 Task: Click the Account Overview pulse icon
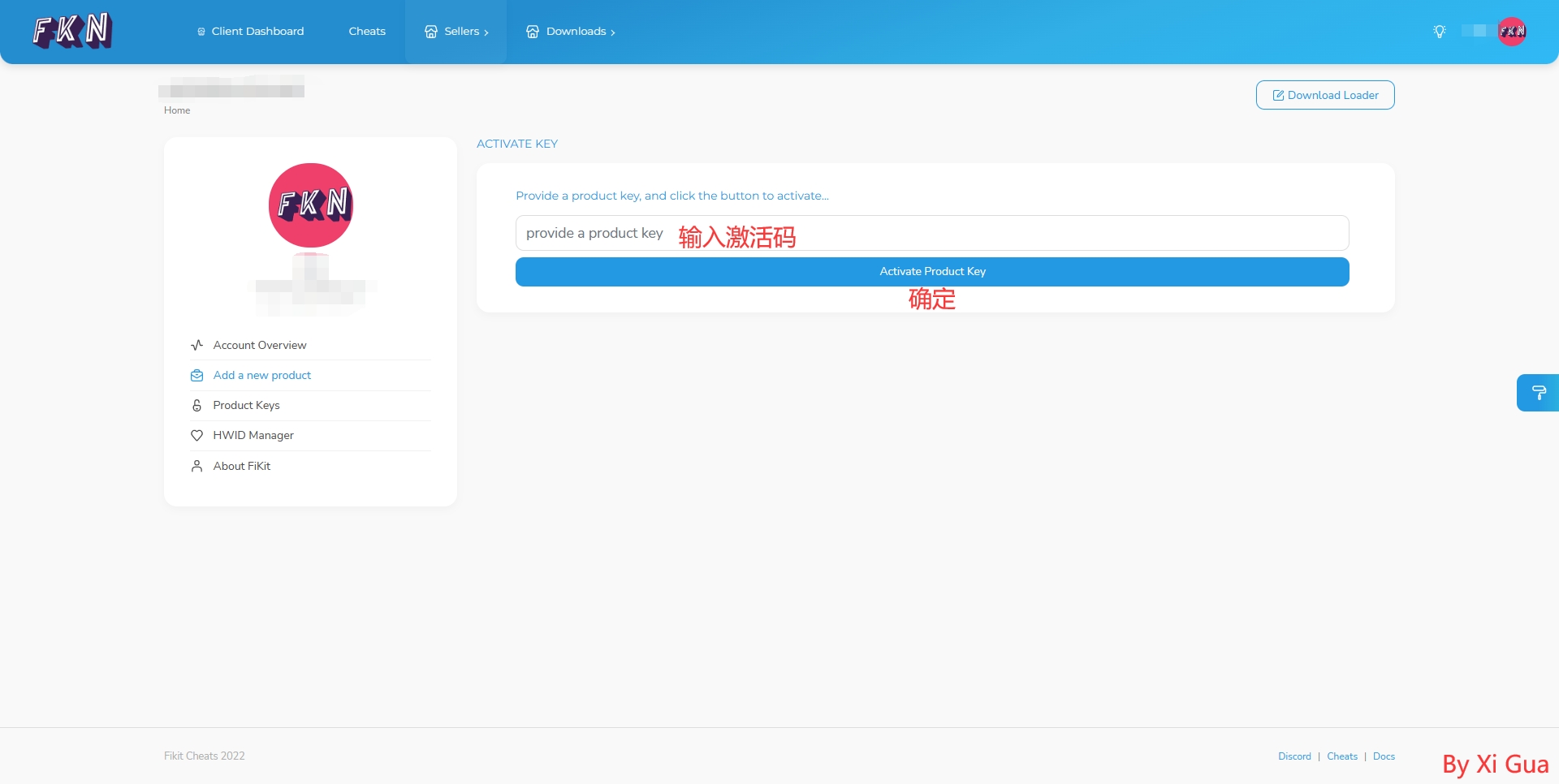196,345
